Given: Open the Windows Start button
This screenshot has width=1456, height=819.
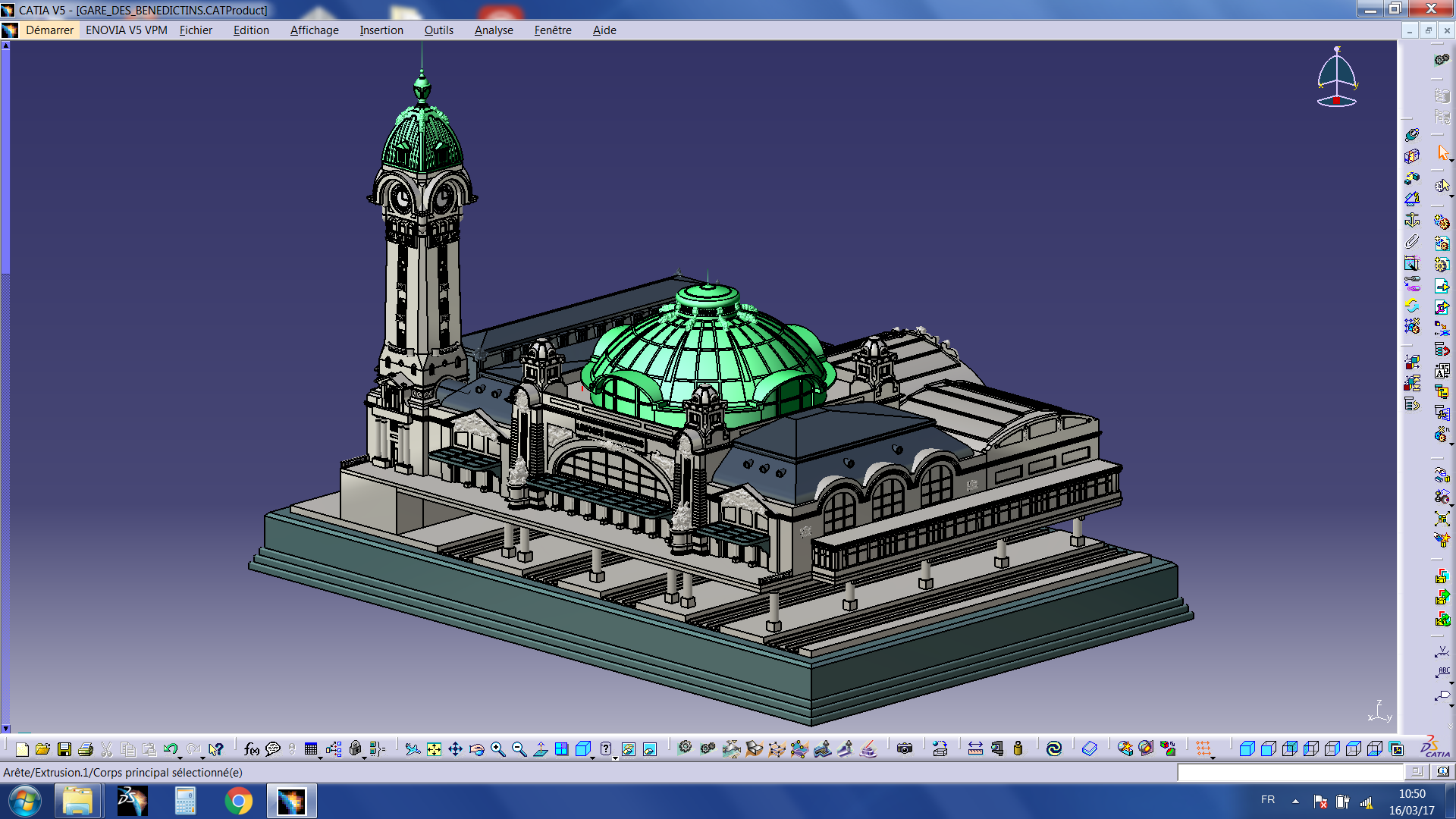Looking at the screenshot, I should (24, 801).
